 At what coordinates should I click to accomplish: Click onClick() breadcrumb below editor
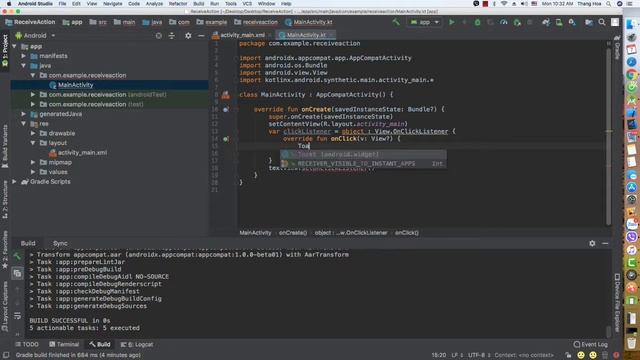(x=407, y=233)
